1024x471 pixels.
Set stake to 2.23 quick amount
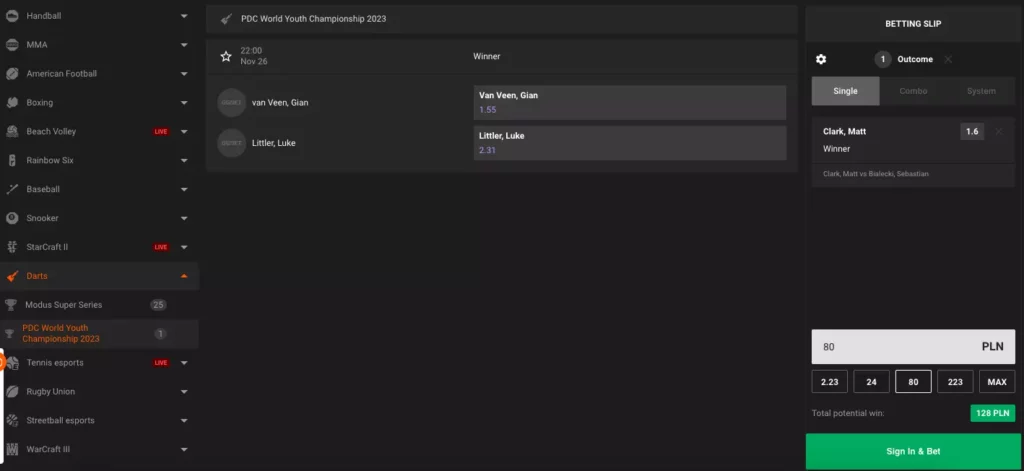click(x=829, y=382)
